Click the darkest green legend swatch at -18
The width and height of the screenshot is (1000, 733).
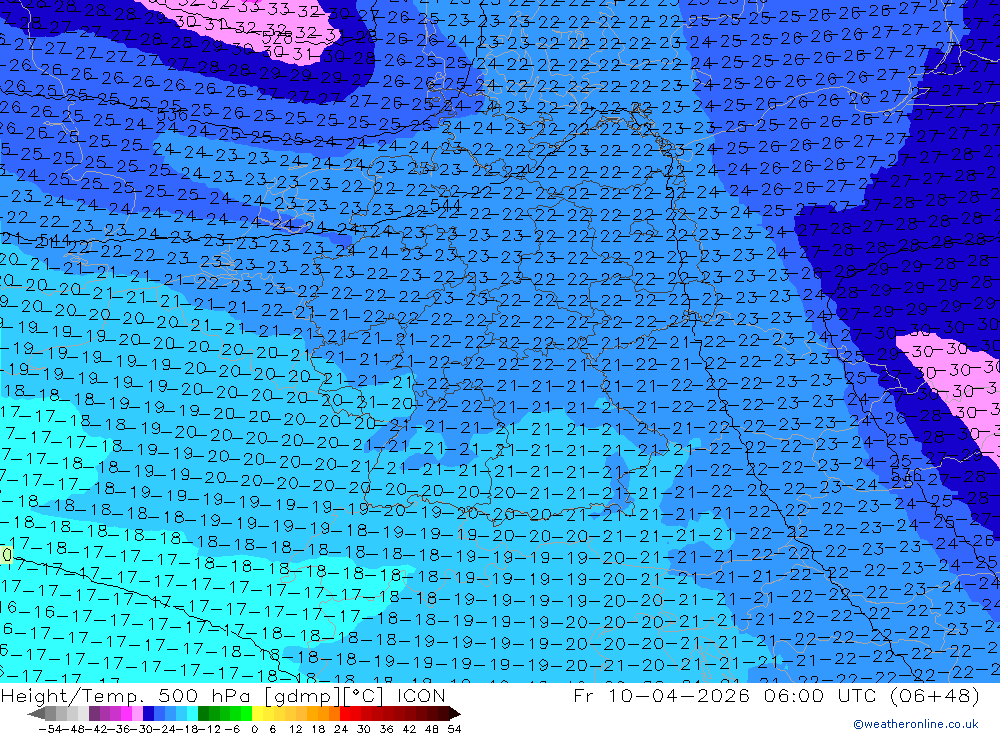203,713
